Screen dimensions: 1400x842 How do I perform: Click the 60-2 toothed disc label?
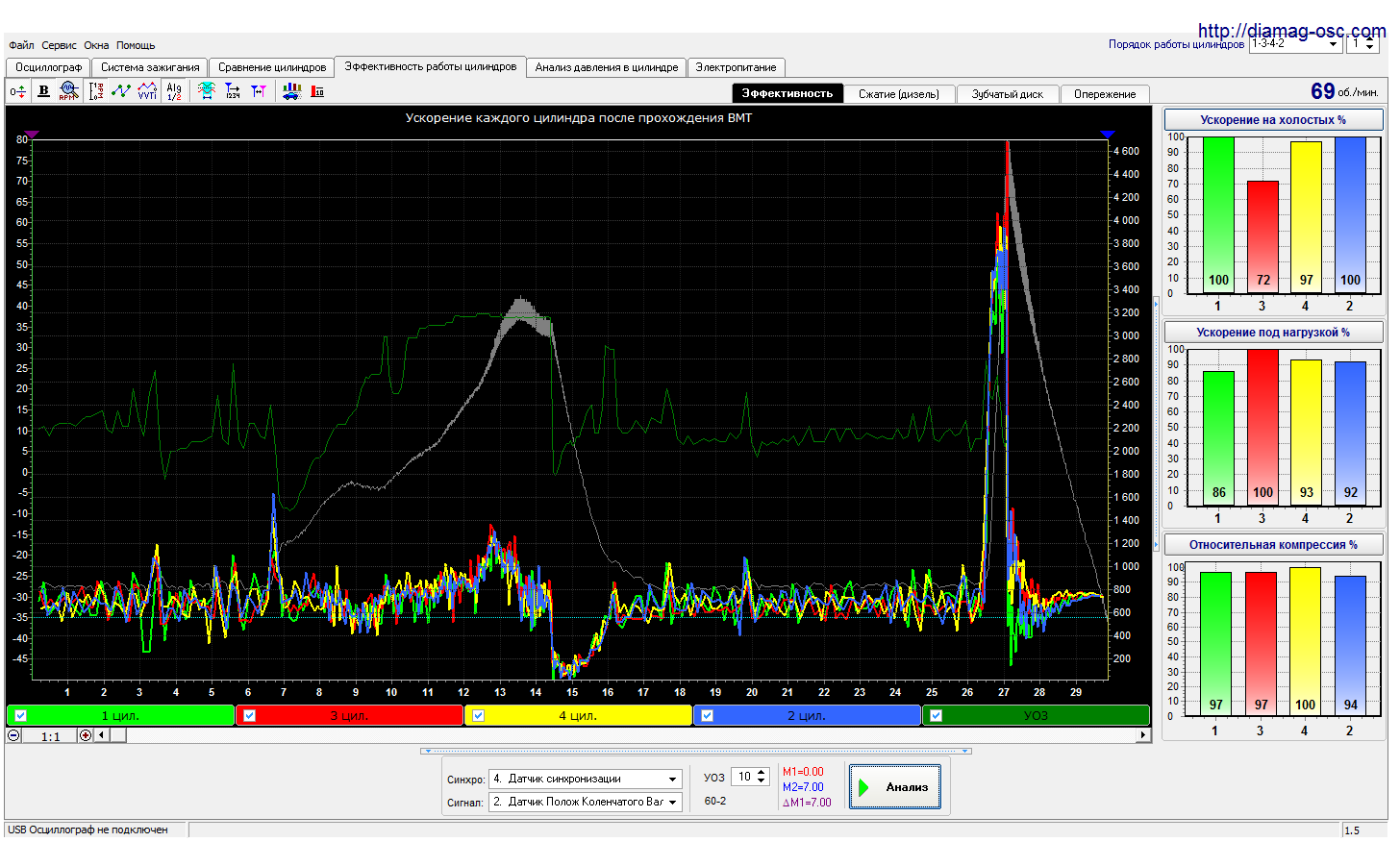(715, 801)
